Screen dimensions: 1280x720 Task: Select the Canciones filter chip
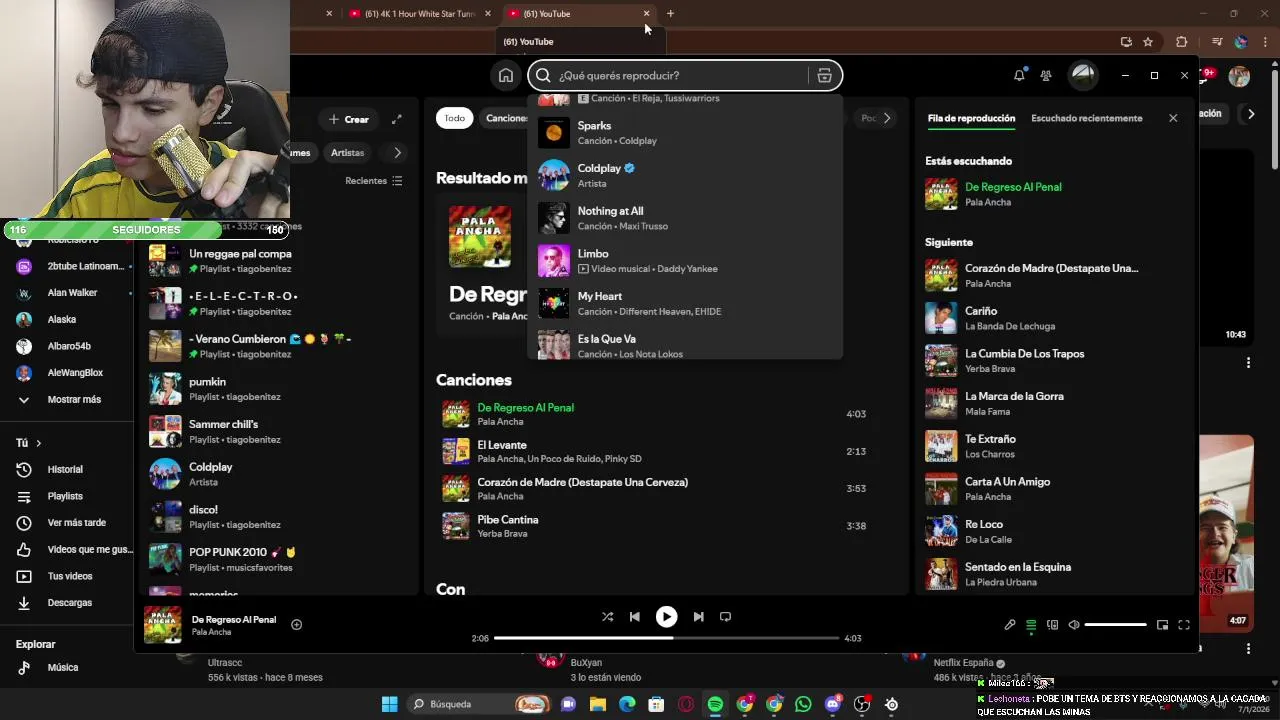click(506, 118)
